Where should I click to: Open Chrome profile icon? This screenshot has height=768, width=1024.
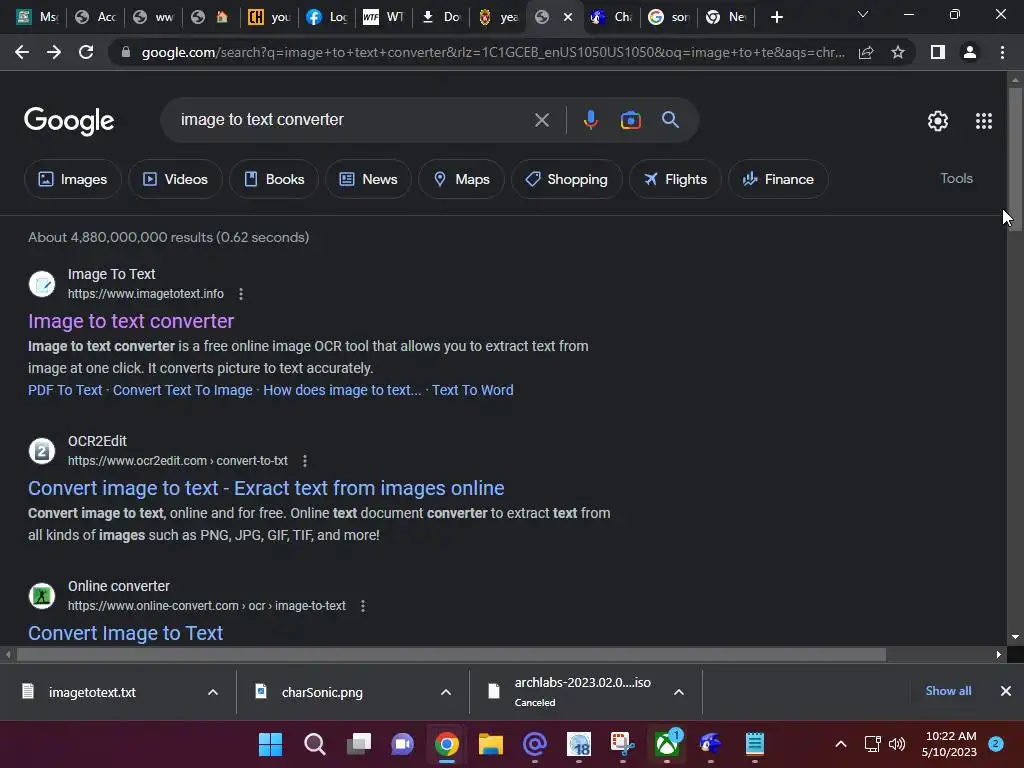click(970, 52)
